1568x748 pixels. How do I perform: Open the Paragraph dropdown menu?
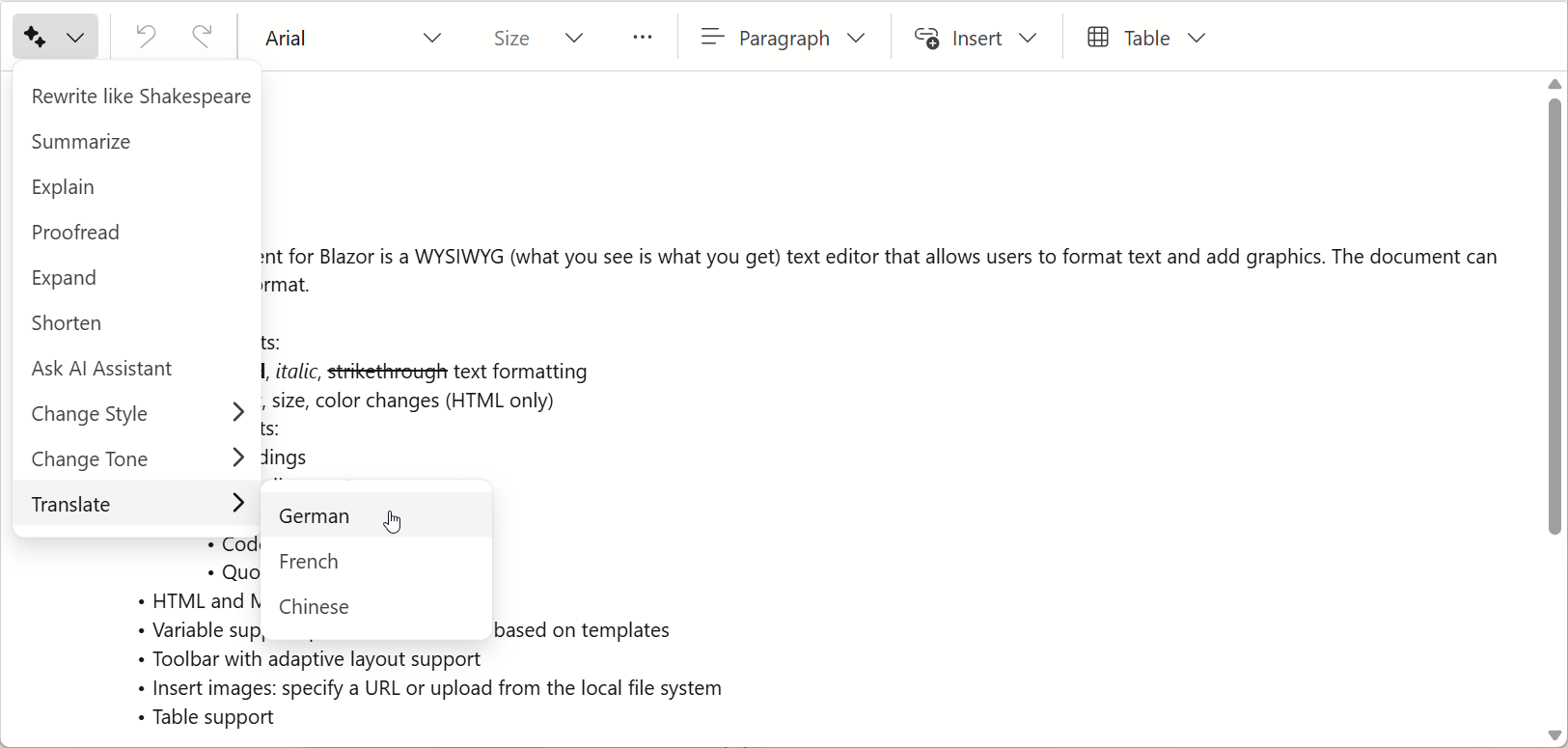(x=783, y=38)
